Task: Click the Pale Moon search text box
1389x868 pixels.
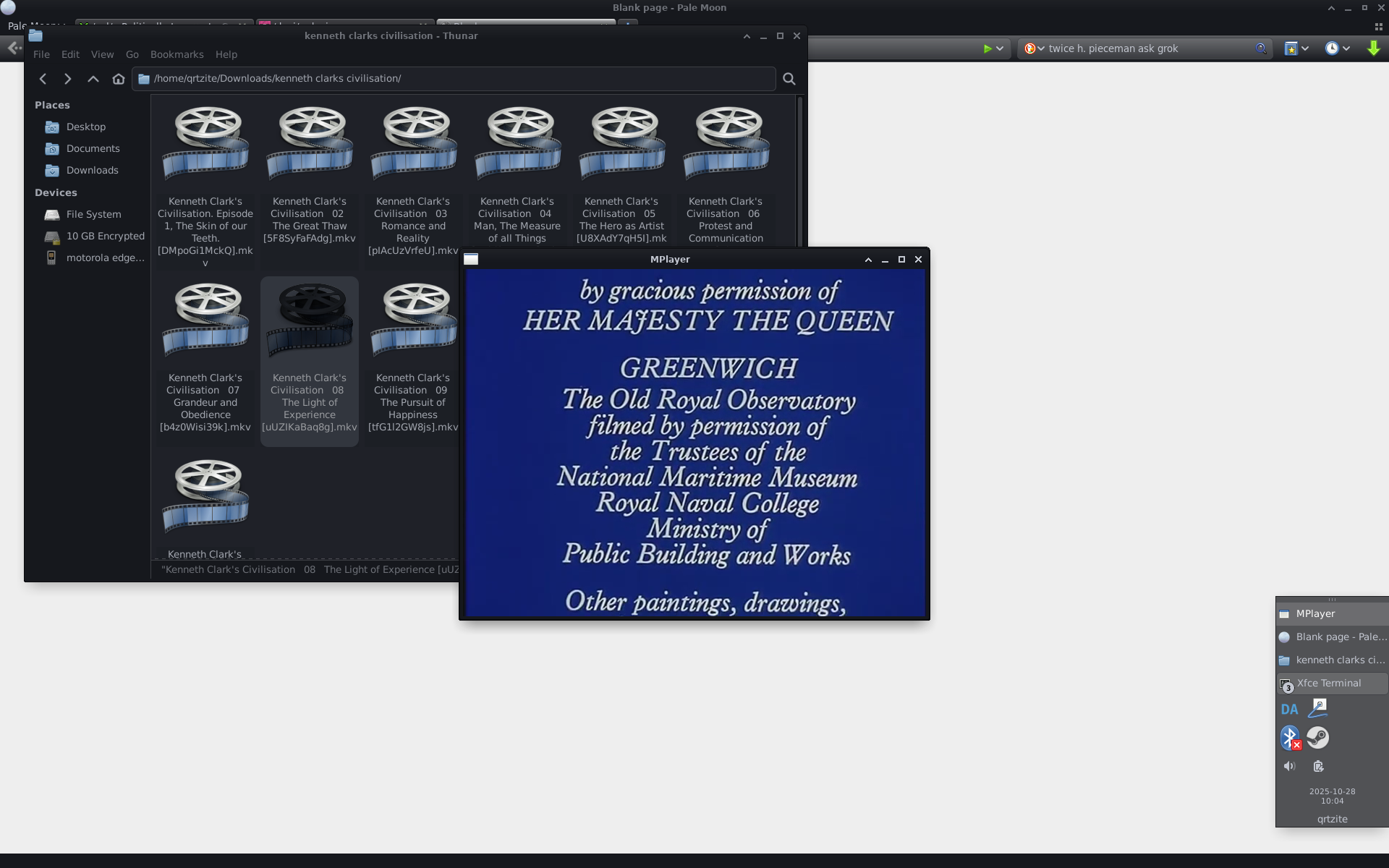Action: coord(1147,48)
